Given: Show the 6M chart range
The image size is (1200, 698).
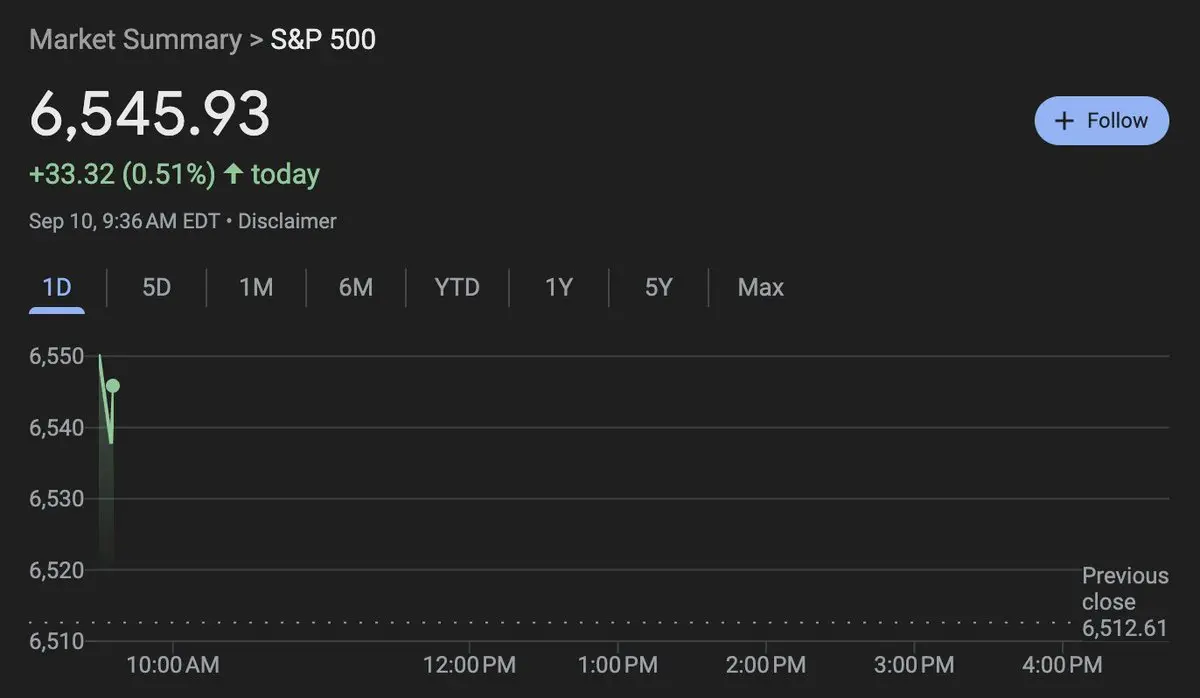Looking at the screenshot, I should click(356, 288).
